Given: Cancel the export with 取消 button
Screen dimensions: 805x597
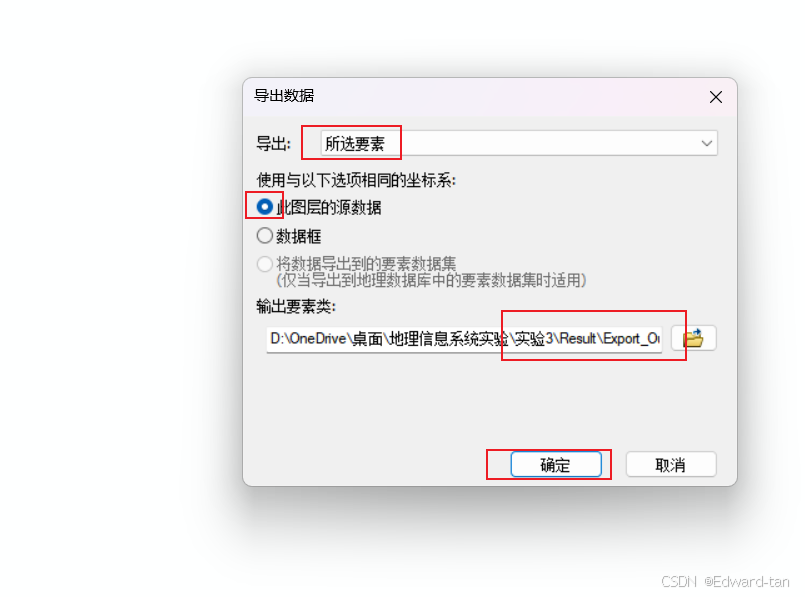Looking at the screenshot, I should pyautogui.click(x=670, y=465).
